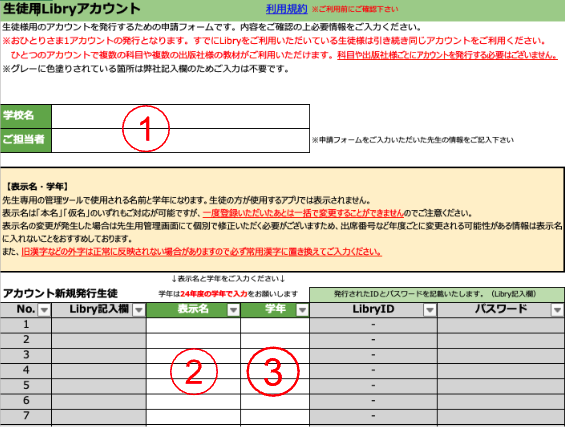
Task: Click the ※ご利用前にご確認下さい red note
Action: 355,9
